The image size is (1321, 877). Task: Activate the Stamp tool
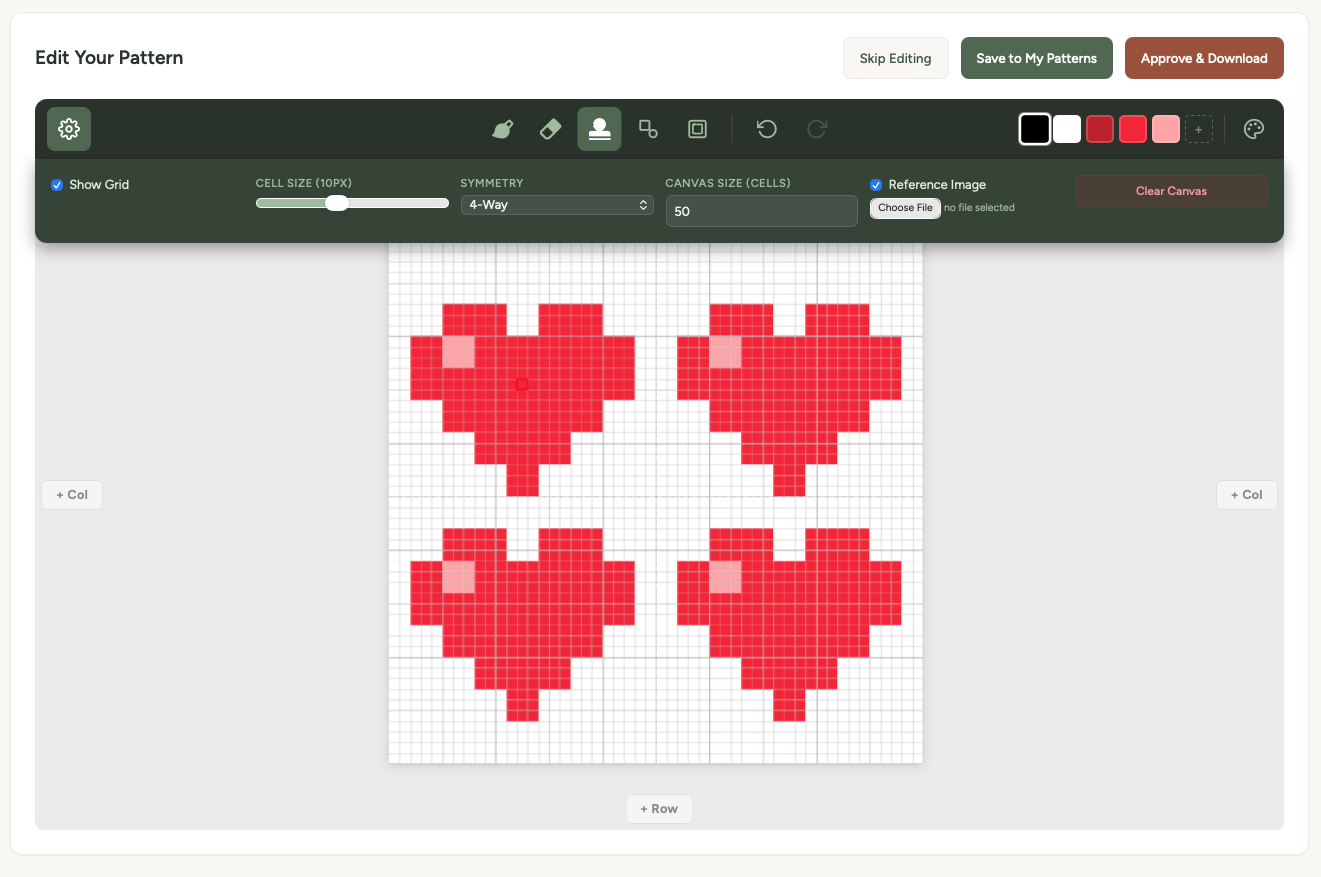[599, 129]
